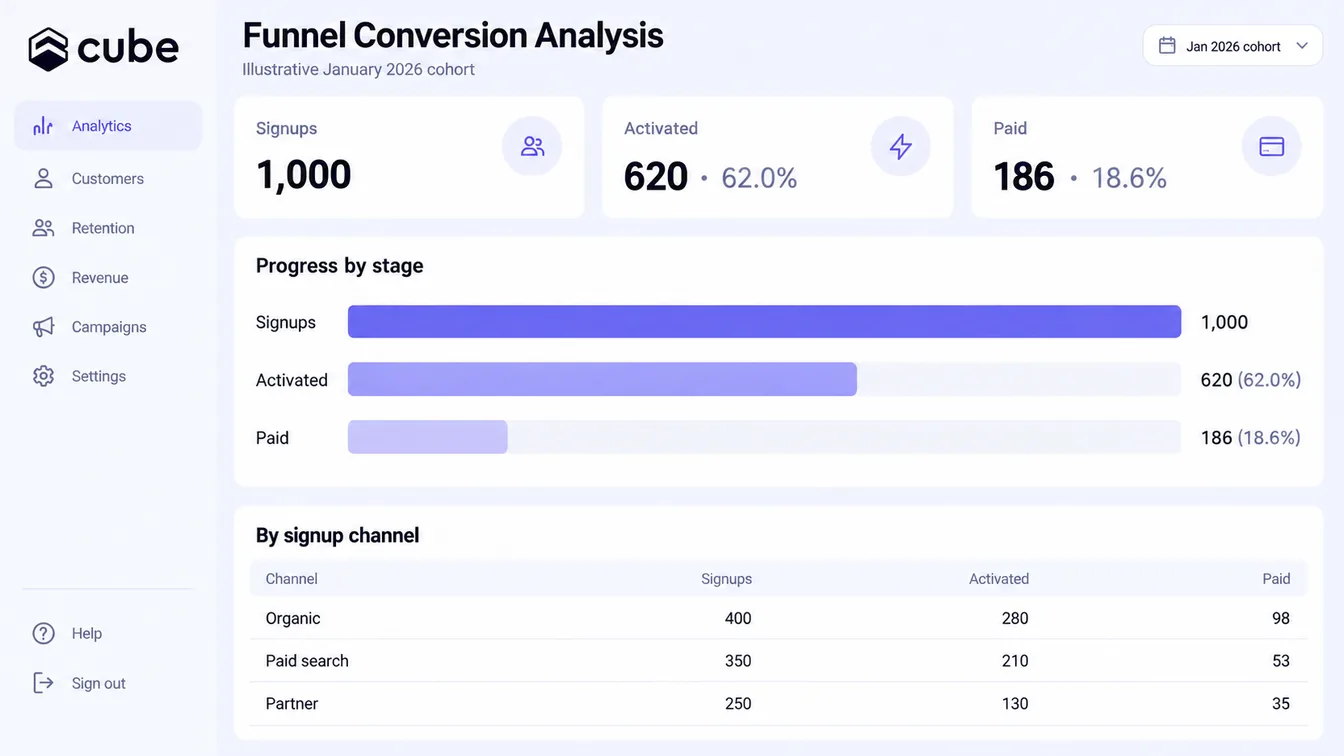Click the Paid column header in table
This screenshot has width=1344, height=756.
1276,579
